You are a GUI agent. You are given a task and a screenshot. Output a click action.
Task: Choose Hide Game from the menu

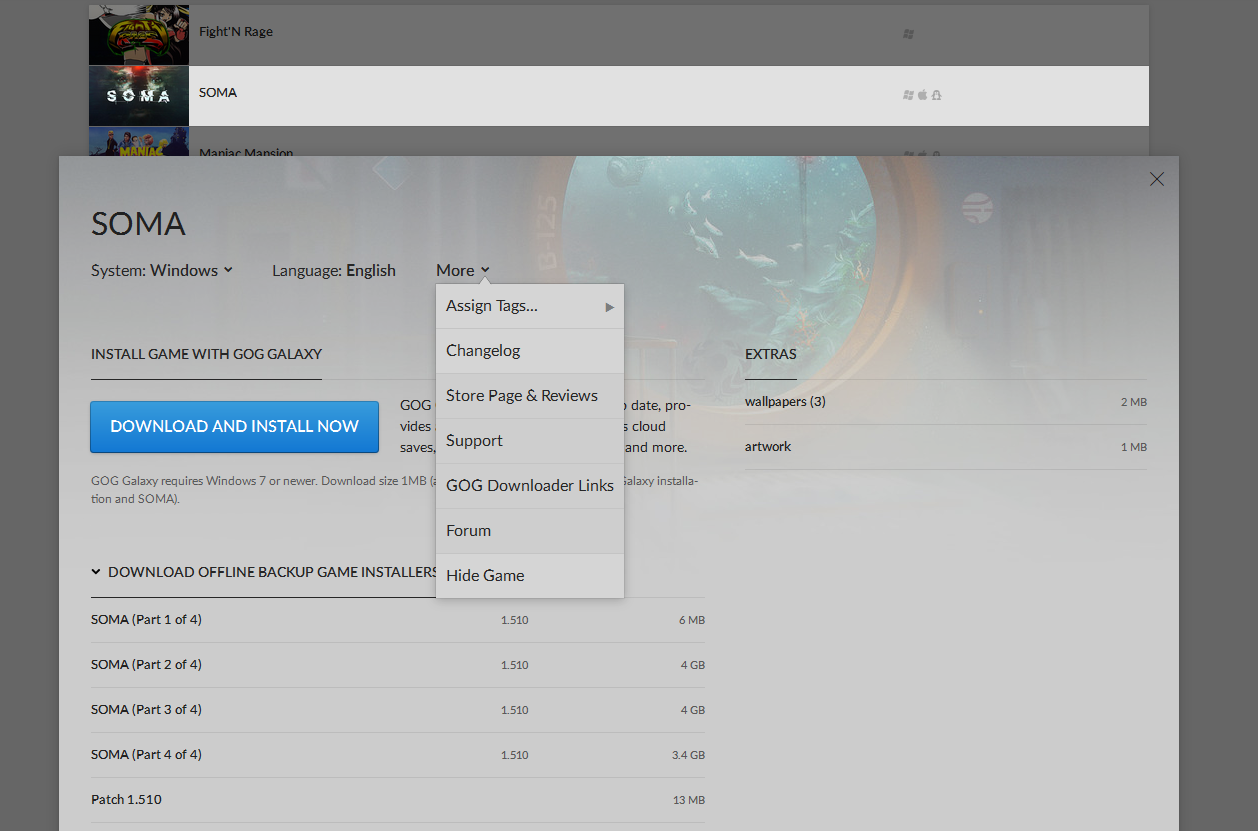click(x=530, y=576)
